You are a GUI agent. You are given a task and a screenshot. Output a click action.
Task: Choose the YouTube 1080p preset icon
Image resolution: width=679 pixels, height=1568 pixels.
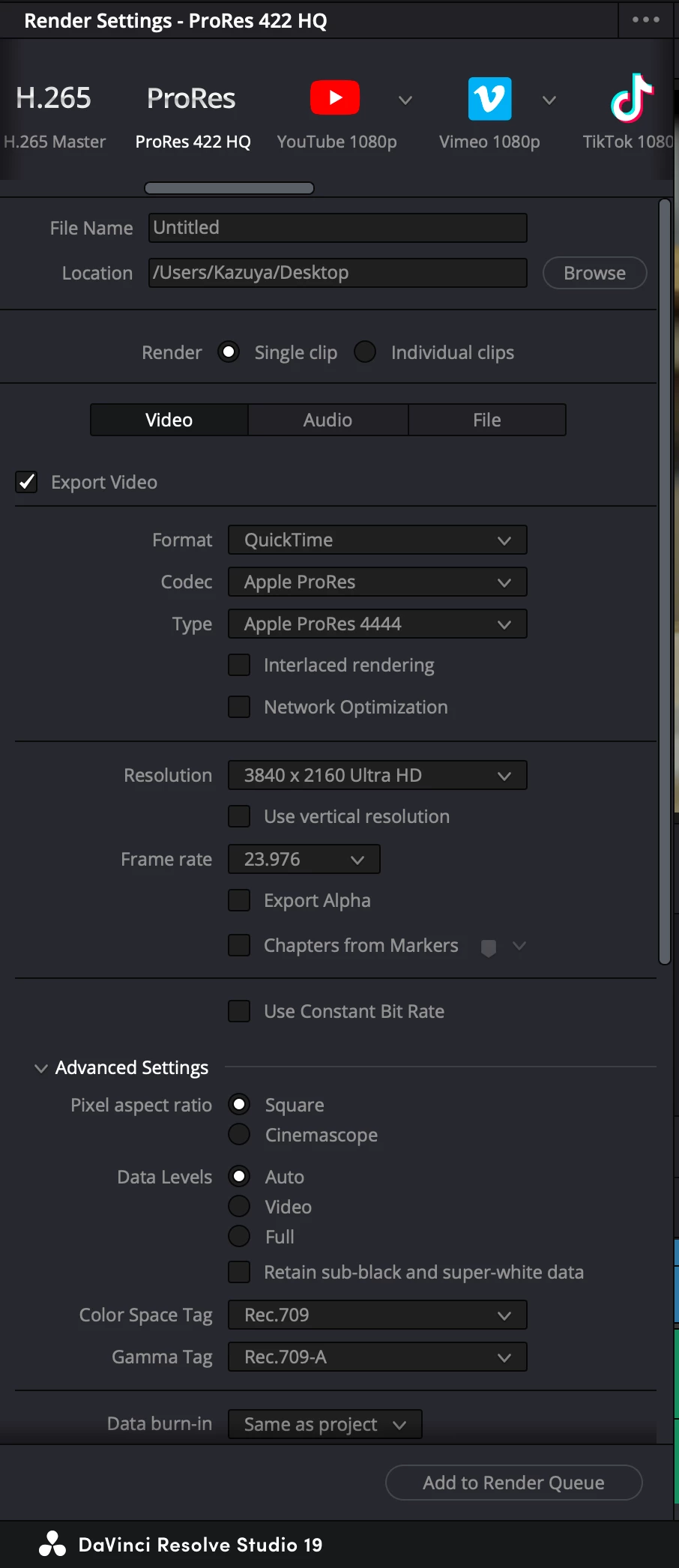[x=335, y=98]
